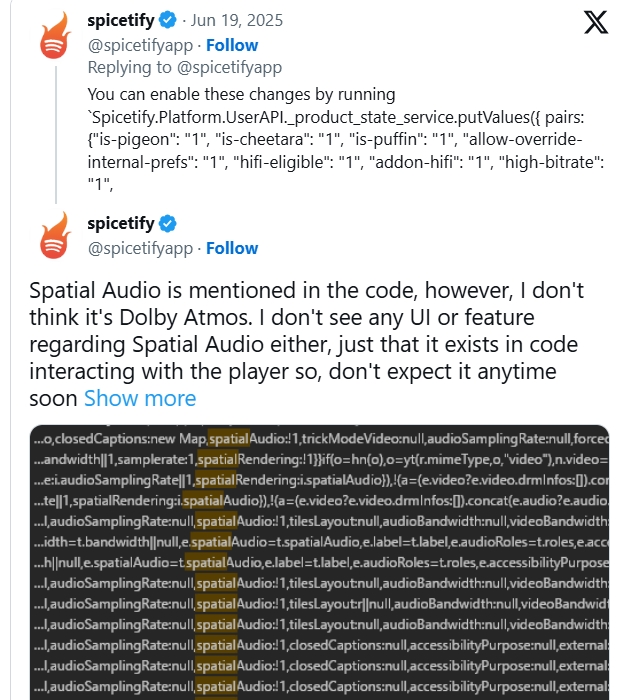Click the 'Replying to' label
The width and height of the screenshot is (619, 700).
[129, 67]
